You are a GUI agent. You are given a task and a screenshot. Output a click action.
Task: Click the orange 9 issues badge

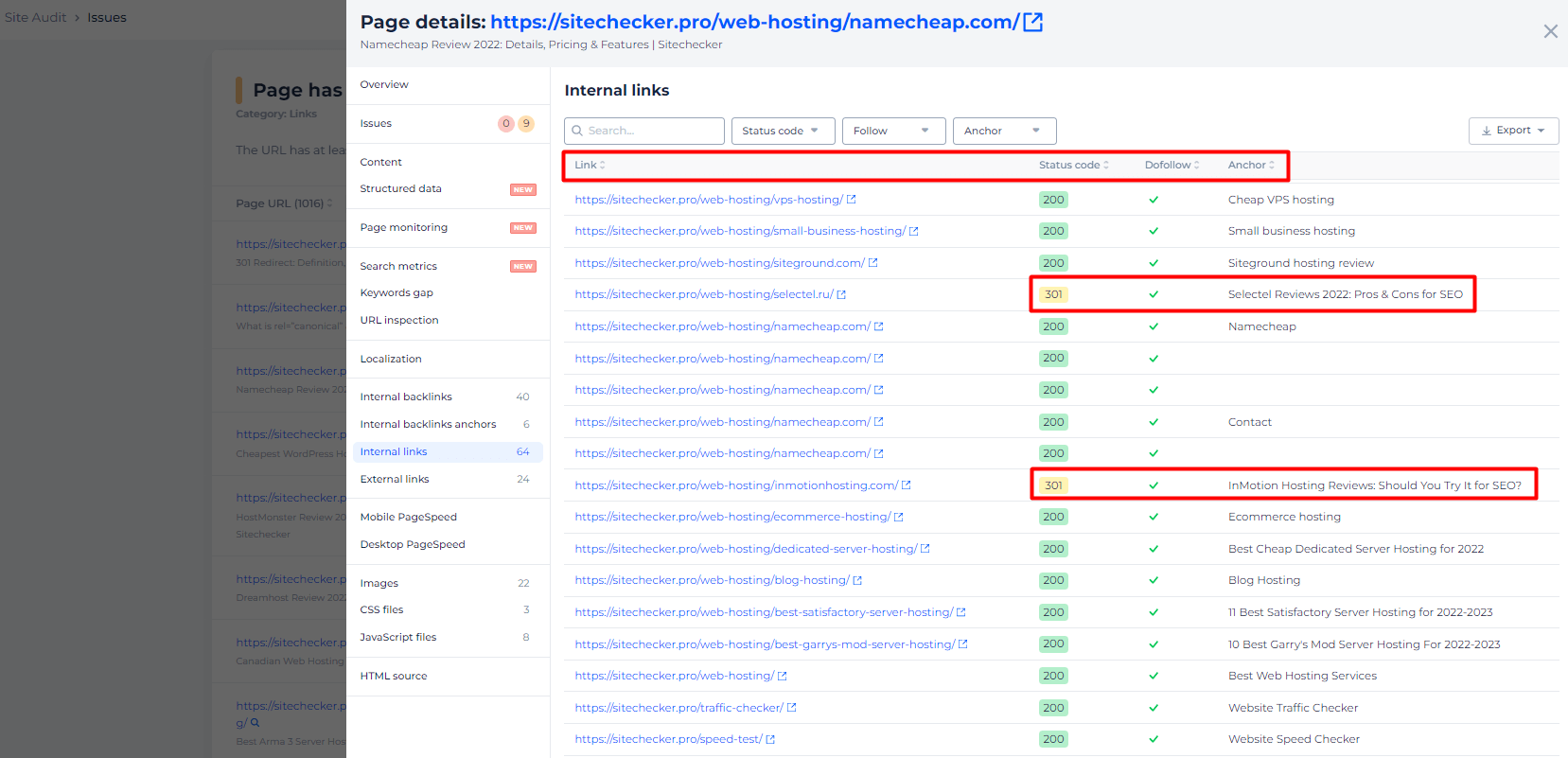526,123
